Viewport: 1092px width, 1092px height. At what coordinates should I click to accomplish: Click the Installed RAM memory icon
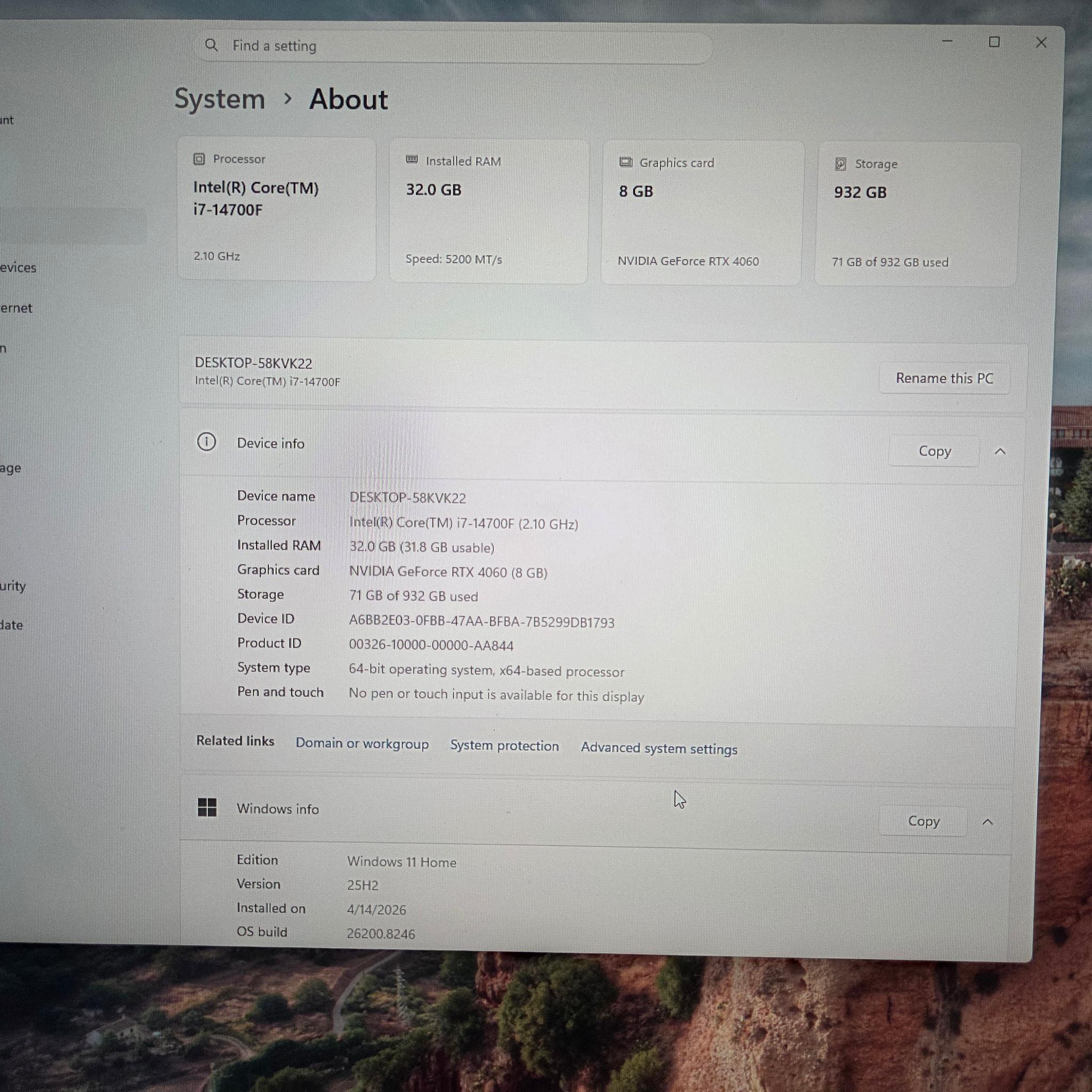coord(412,160)
